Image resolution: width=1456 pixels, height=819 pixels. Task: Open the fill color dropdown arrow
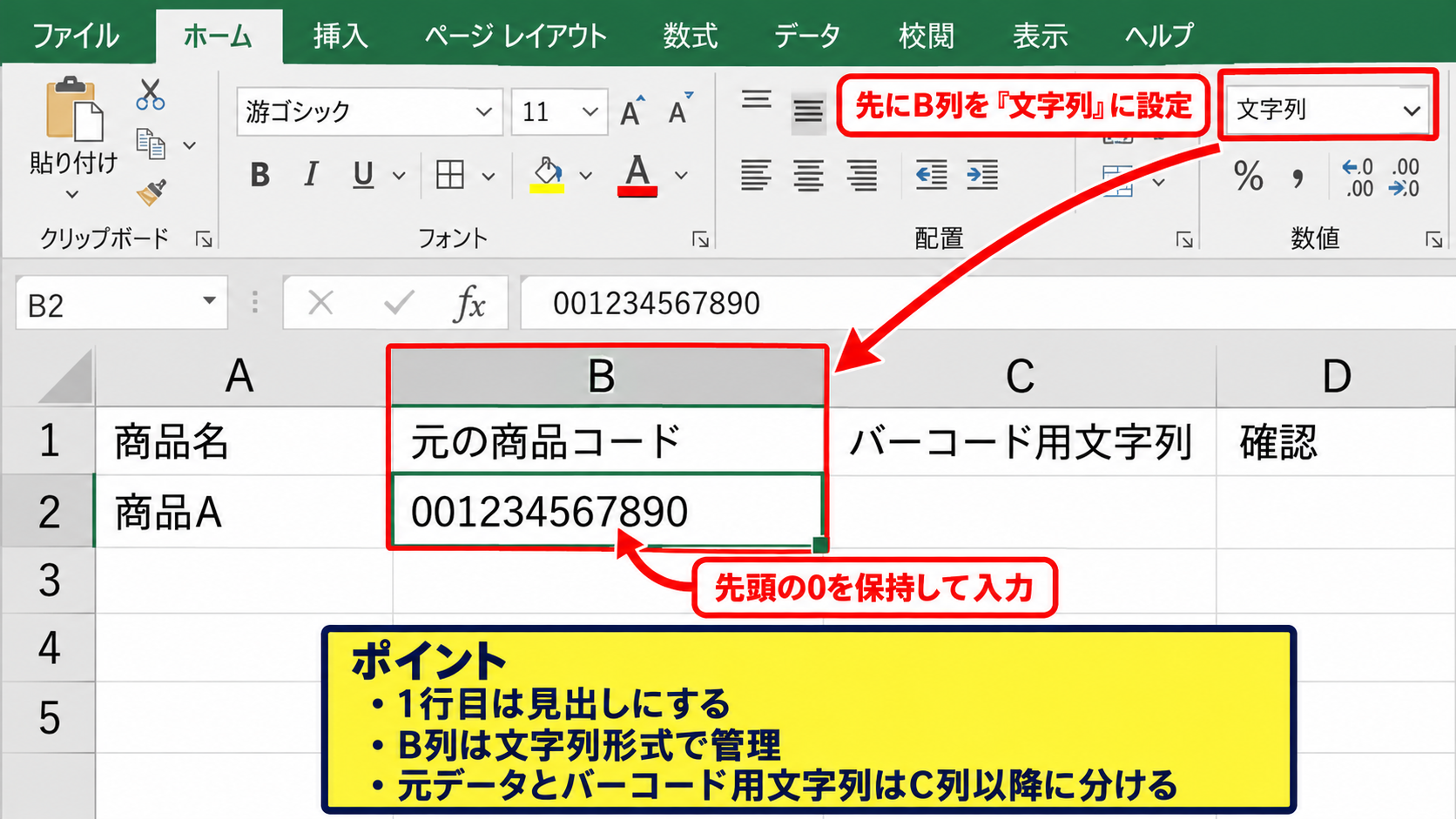tap(586, 176)
